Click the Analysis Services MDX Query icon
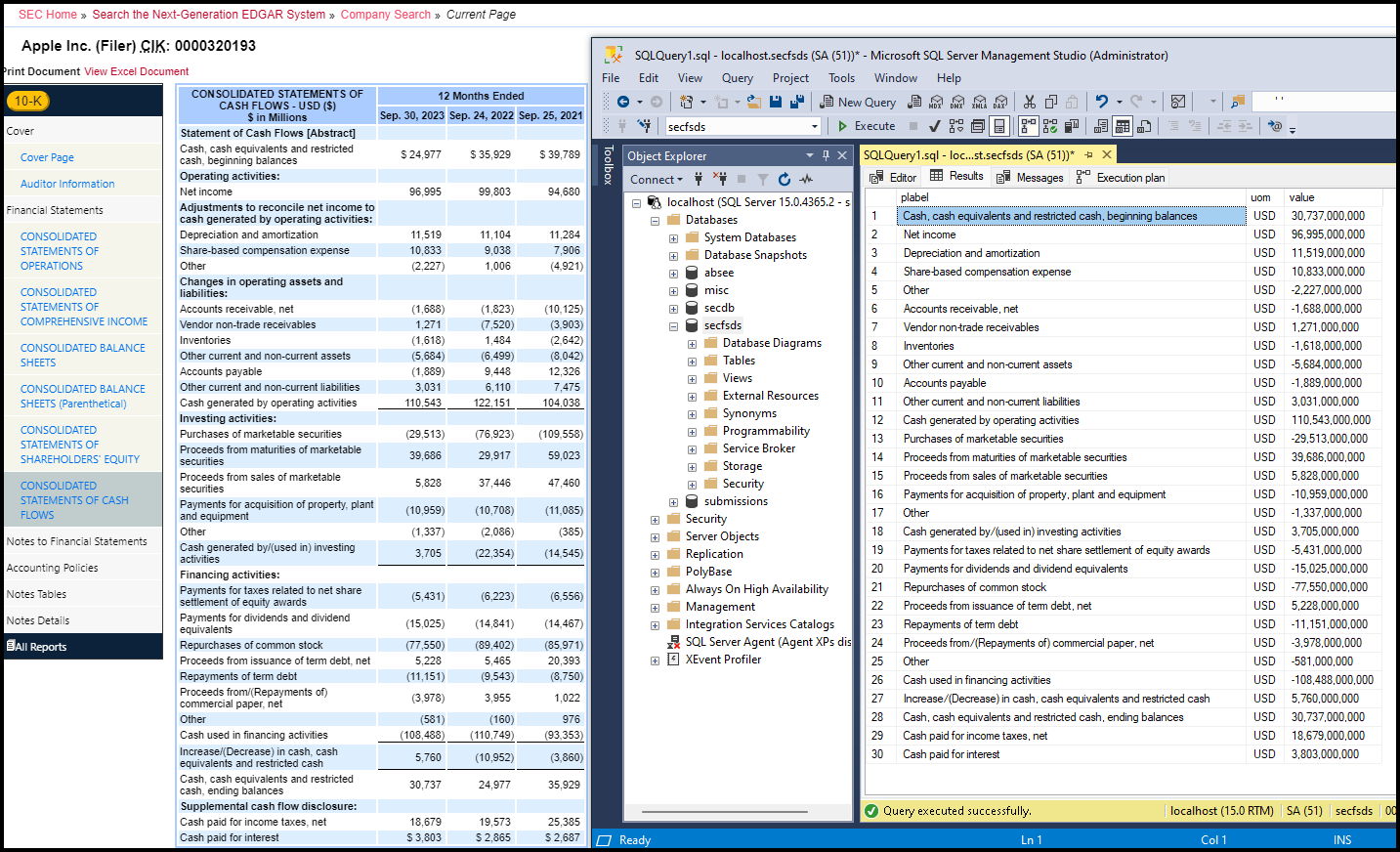This screenshot has height=852, width=1400. (x=936, y=102)
